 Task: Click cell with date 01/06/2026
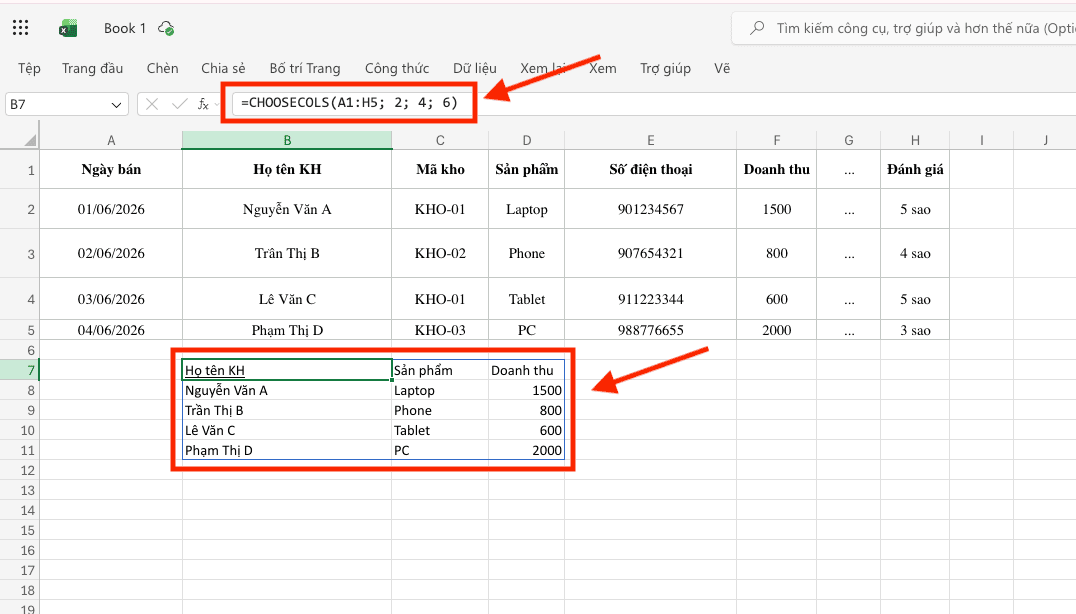pyautogui.click(x=111, y=209)
